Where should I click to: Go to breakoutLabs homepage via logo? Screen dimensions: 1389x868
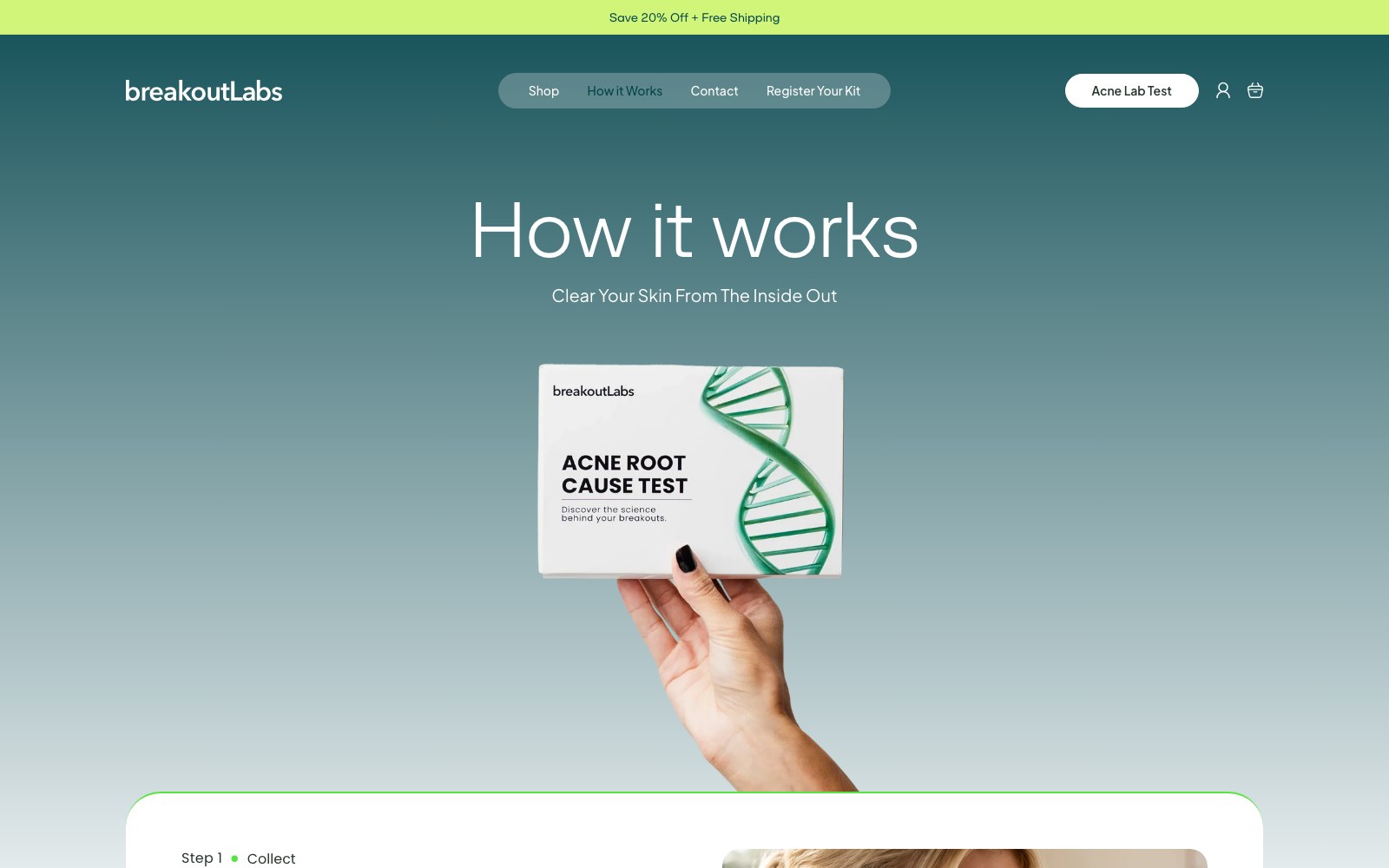pos(204,91)
